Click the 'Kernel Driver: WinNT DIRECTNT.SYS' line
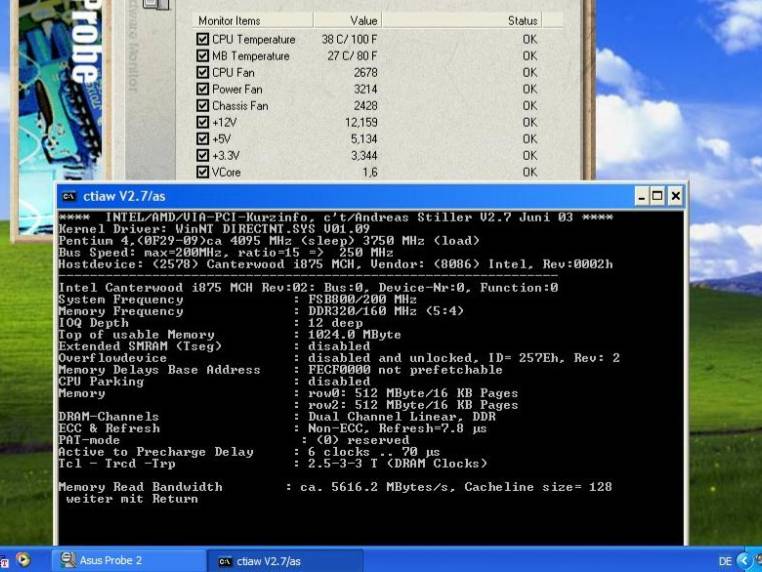 214,229
